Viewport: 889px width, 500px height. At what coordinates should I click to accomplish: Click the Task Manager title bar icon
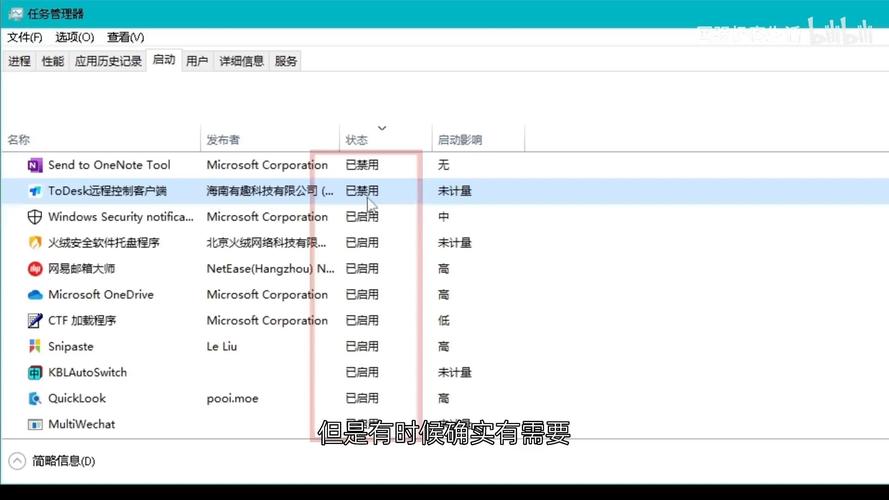point(15,14)
